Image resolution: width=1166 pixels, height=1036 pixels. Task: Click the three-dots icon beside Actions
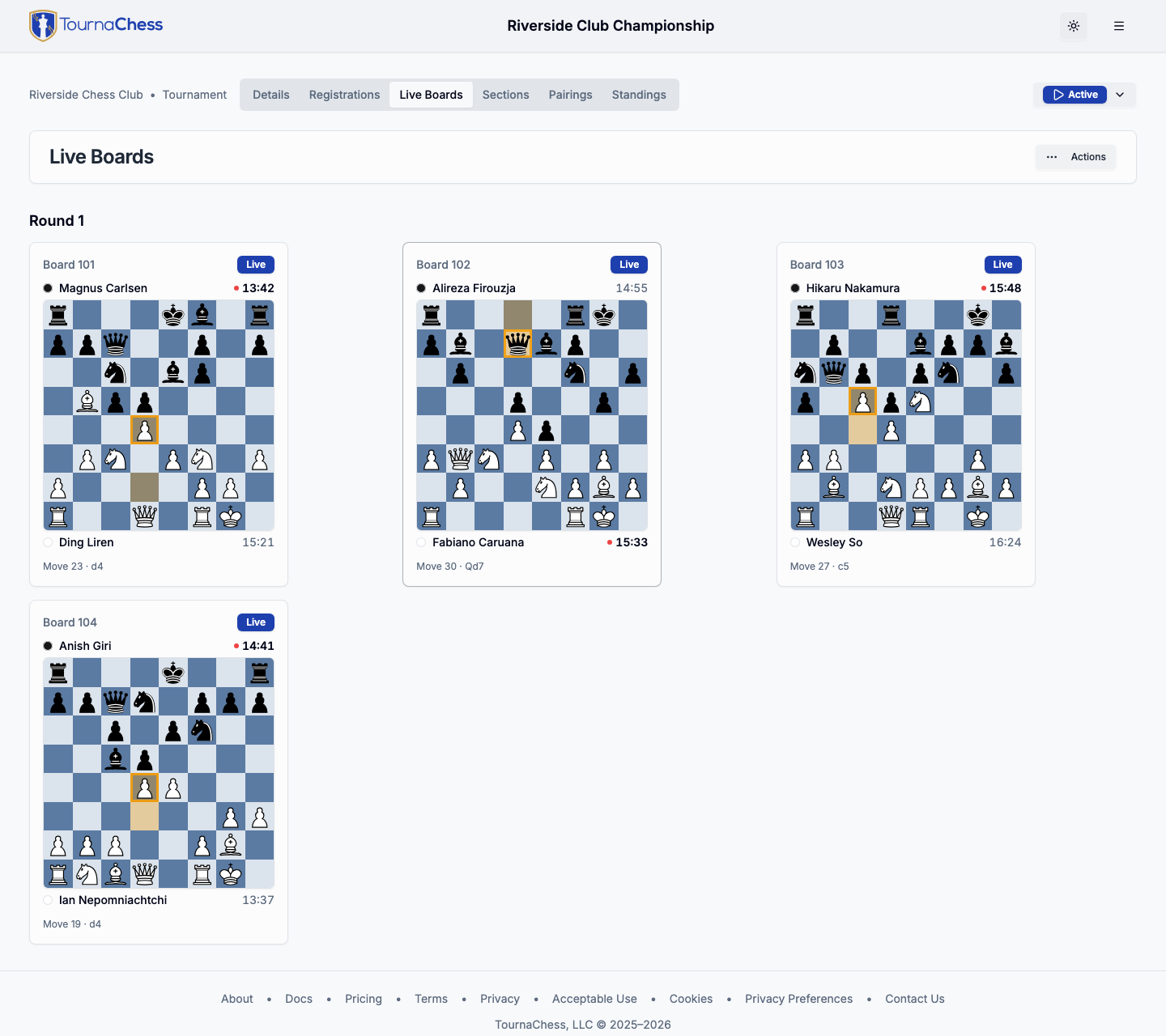(x=1052, y=157)
